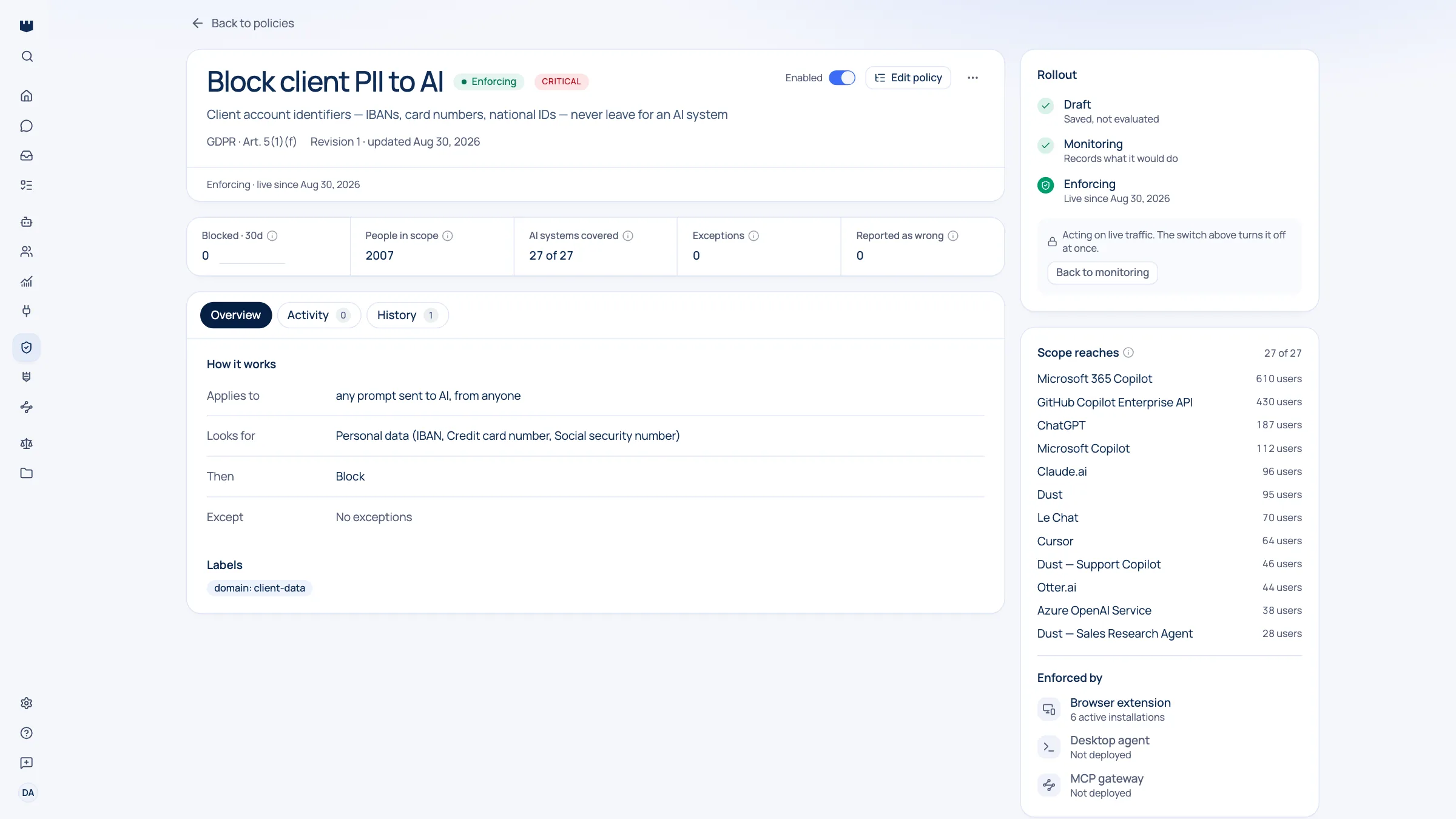
Task: Open the people icon in sidebar
Action: pos(27,252)
